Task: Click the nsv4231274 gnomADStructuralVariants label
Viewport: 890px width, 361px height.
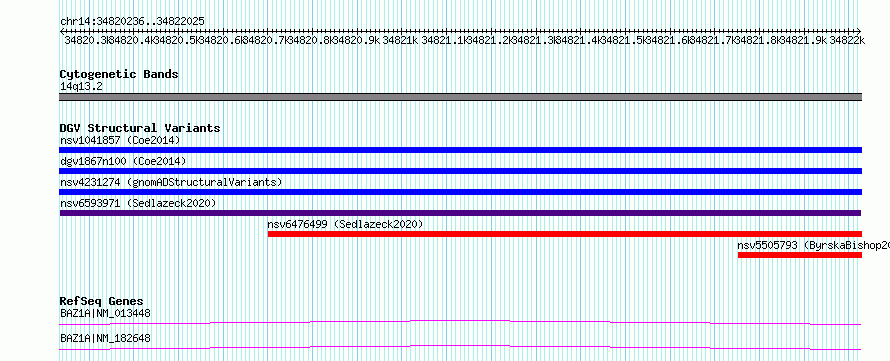Action: (171, 182)
